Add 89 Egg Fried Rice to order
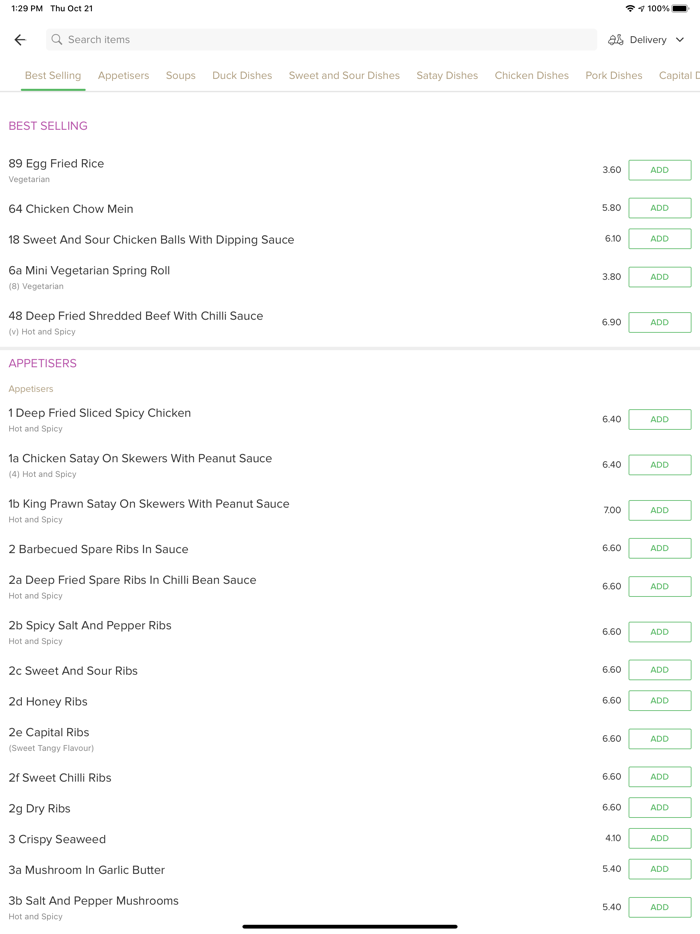Image resolution: width=700 pixels, height=934 pixels. [659, 170]
